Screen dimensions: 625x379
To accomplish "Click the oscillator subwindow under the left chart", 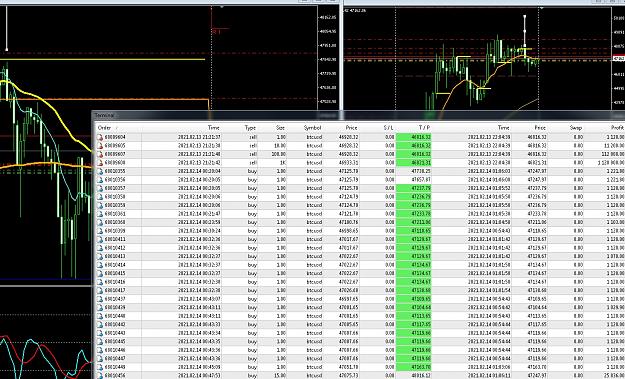I will [46, 333].
